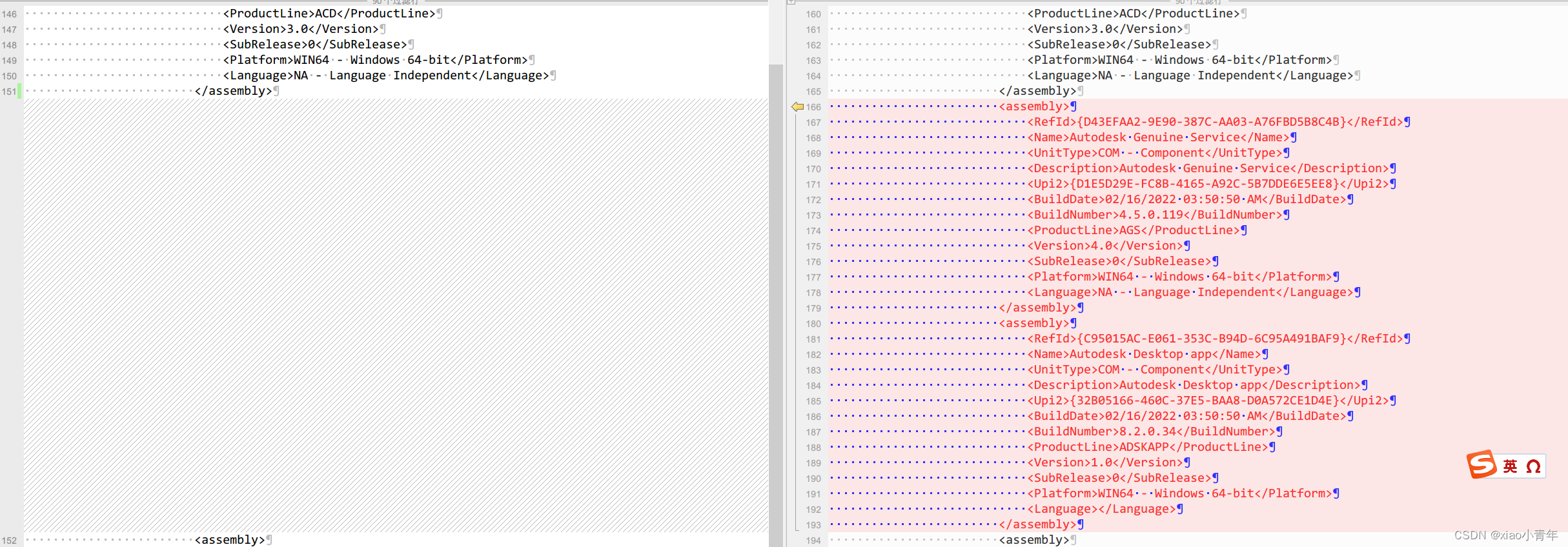1568x547 pixels.
Task: Click the Version 4.0 line
Action: point(1106,246)
